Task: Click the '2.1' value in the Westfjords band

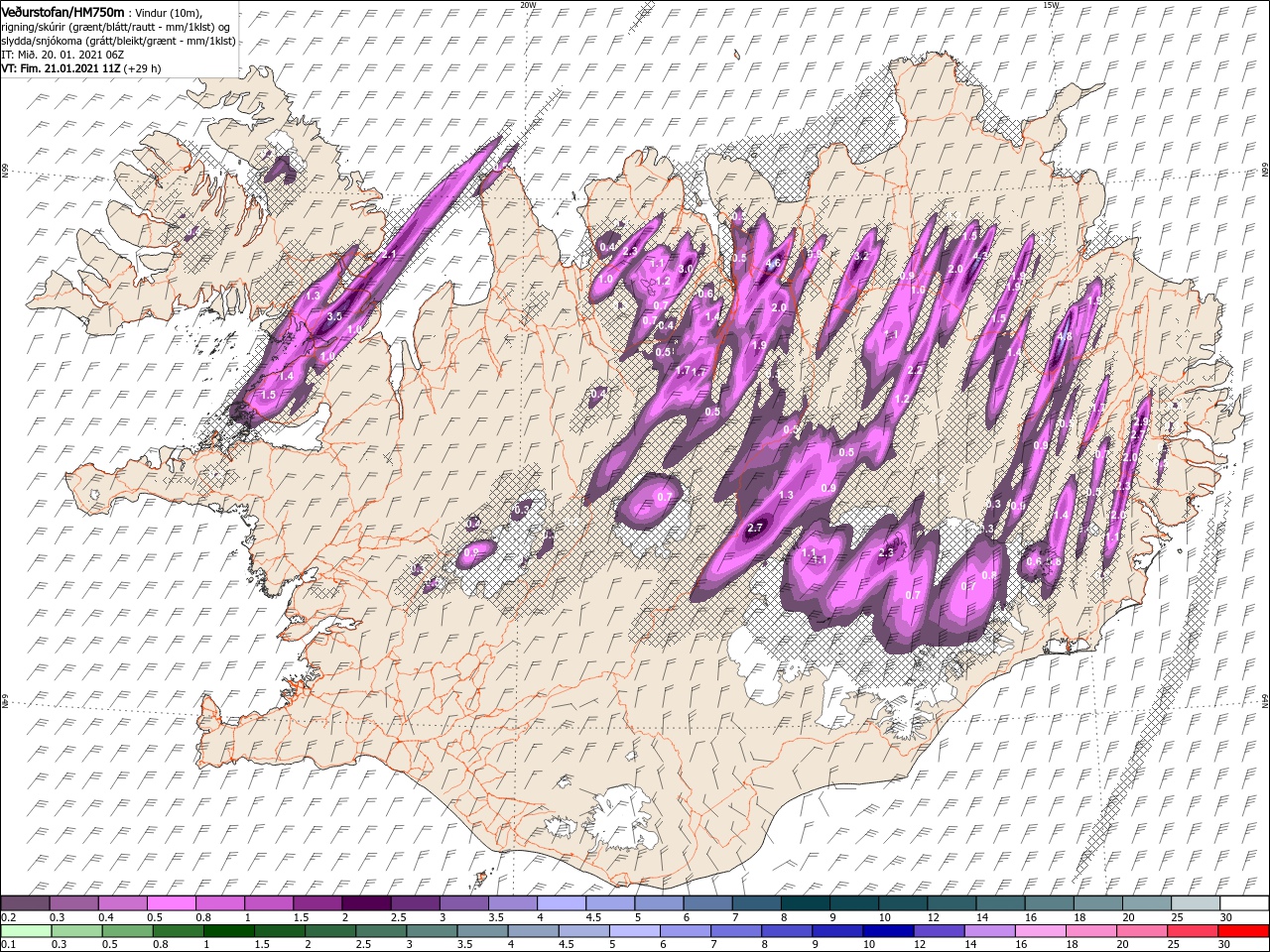Action: click(389, 256)
